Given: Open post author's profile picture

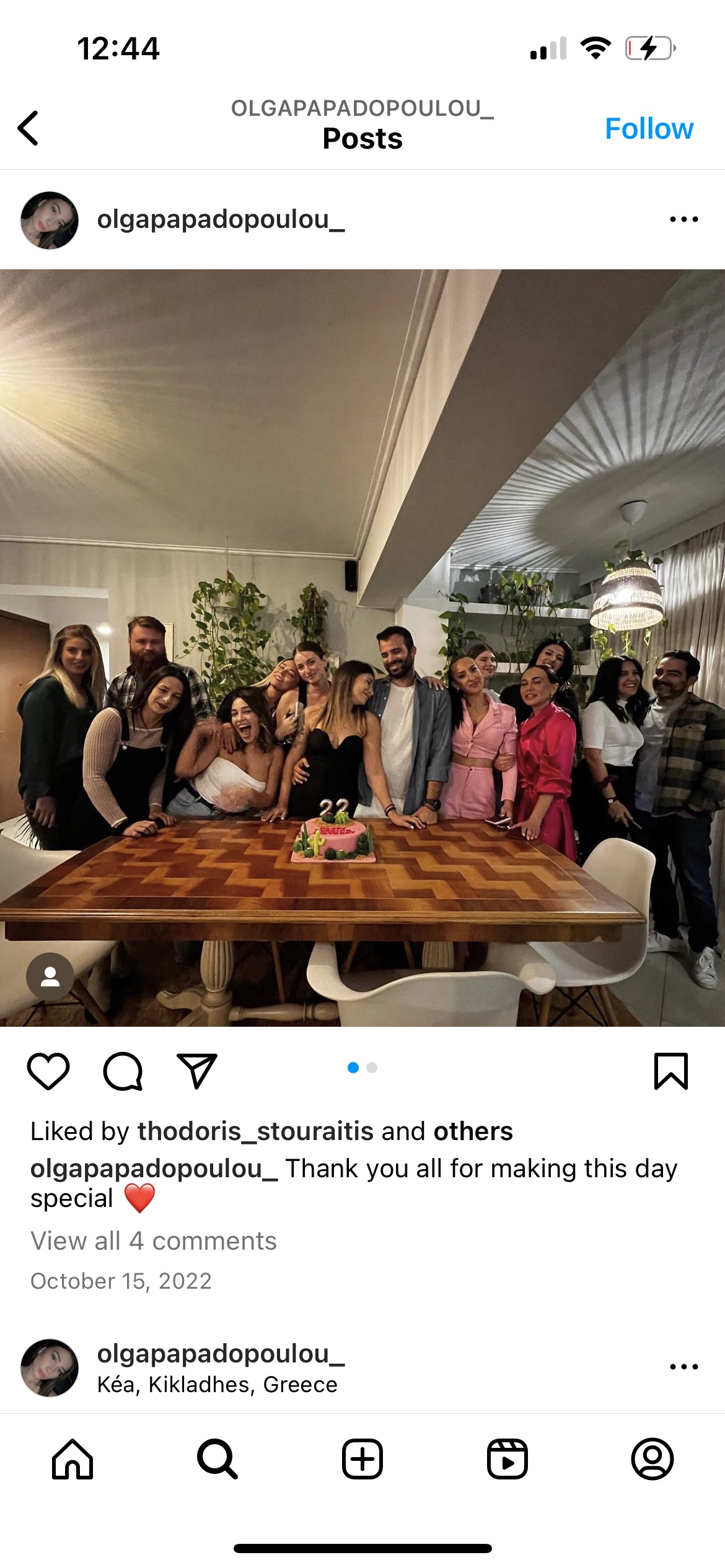Looking at the screenshot, I should pyautogui.click(x=50, y=220).
